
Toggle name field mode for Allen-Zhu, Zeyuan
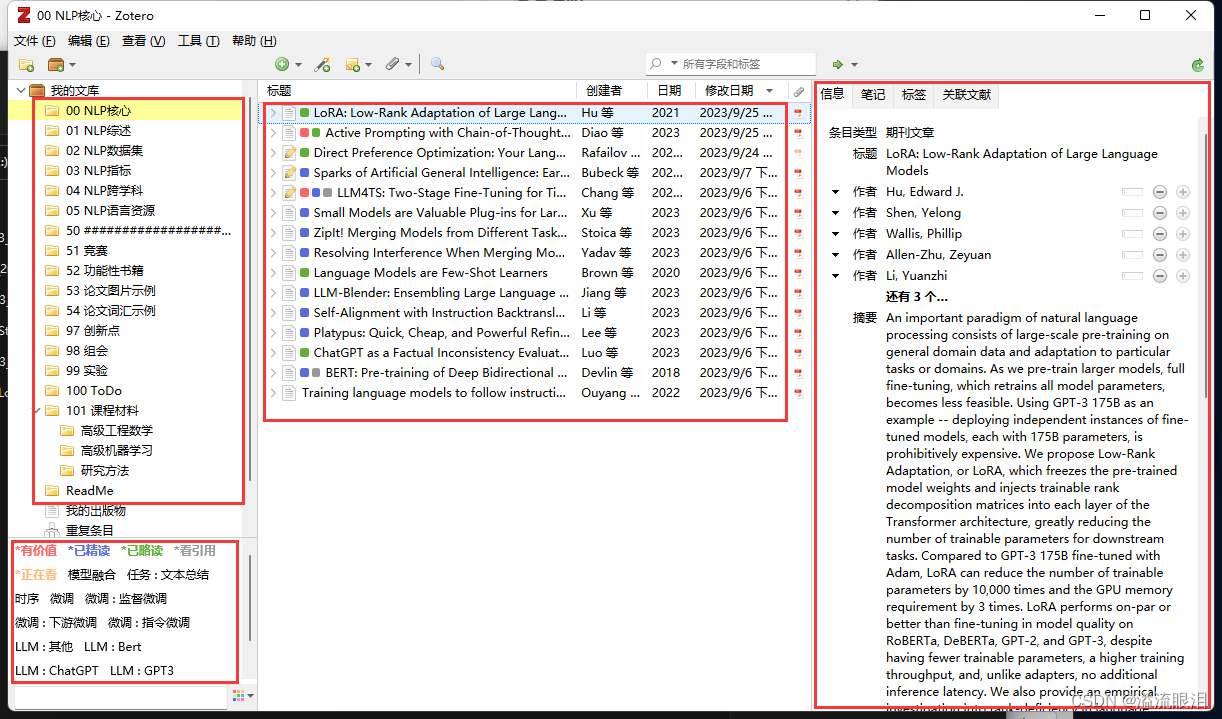[1132, 255]
